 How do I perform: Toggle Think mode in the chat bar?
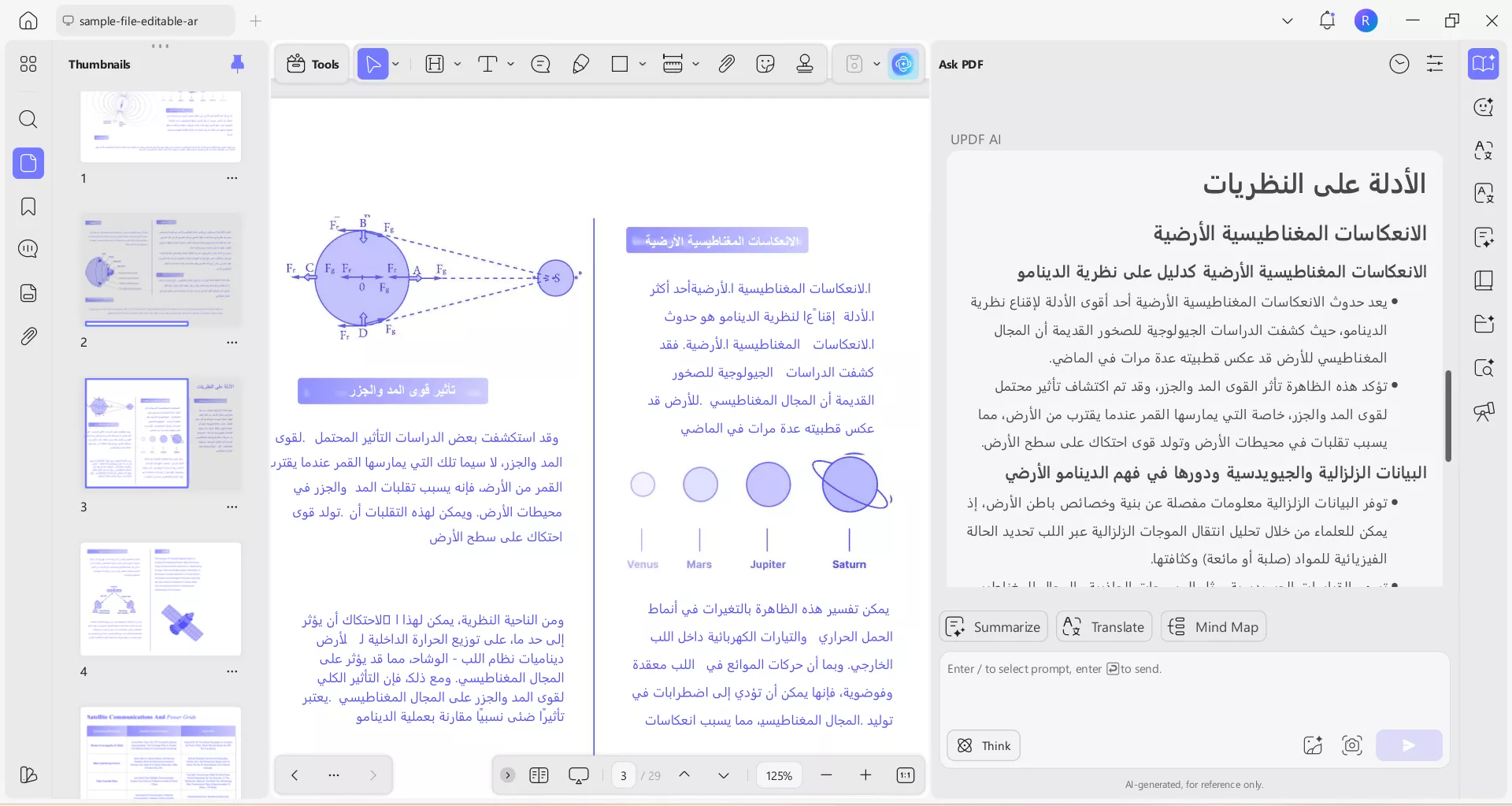click(983, 745)
